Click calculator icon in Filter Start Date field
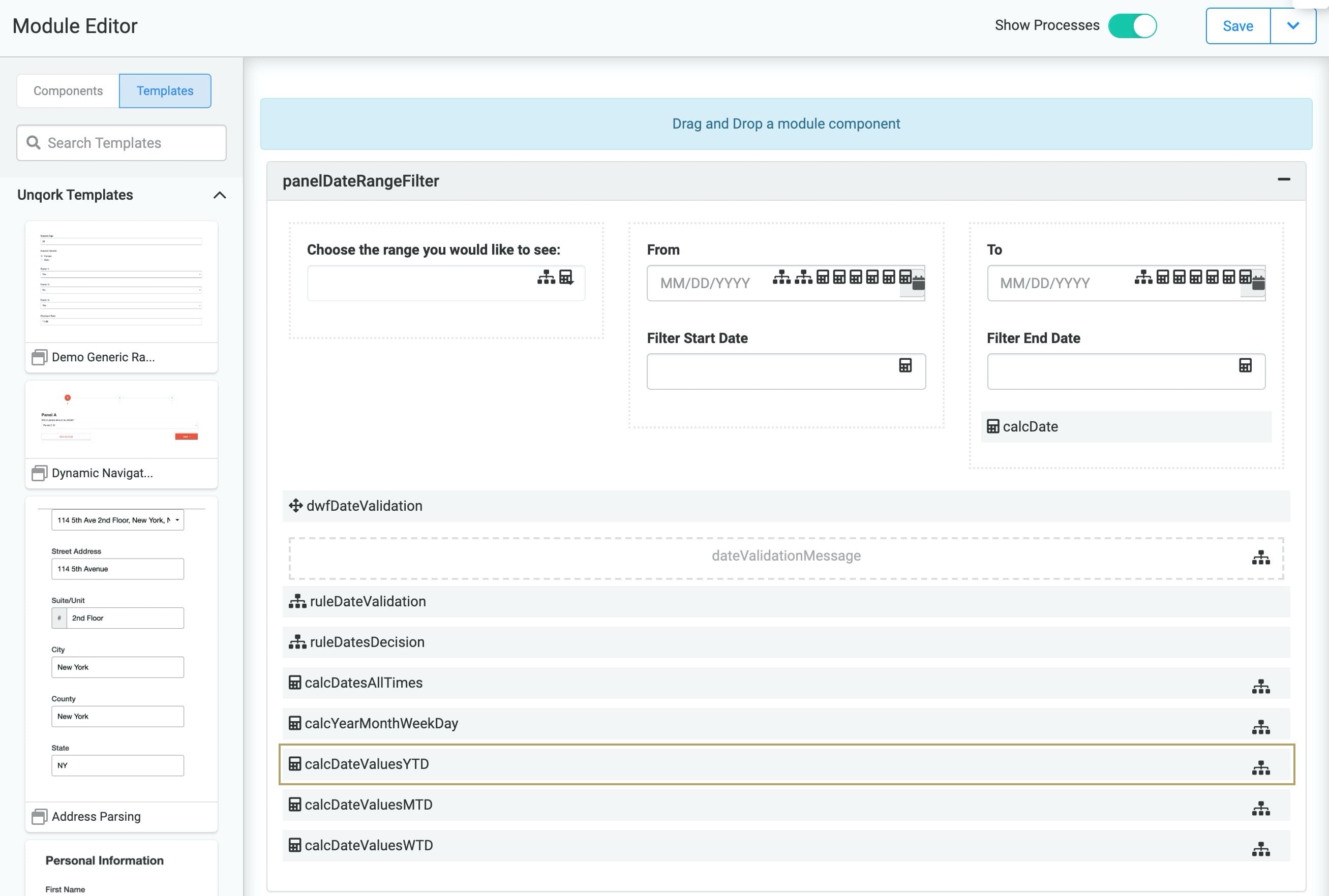 point(905,366)
